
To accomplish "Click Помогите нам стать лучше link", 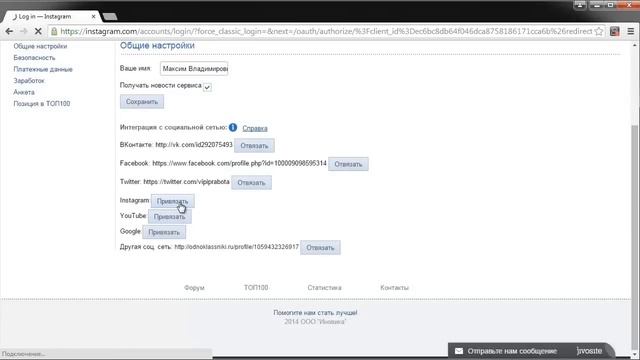I will [315, 313].
